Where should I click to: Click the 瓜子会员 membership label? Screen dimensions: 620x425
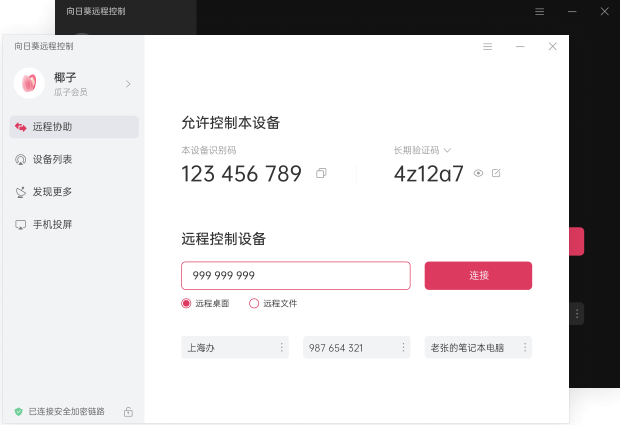pyautogui.click(x=70, y=92)
